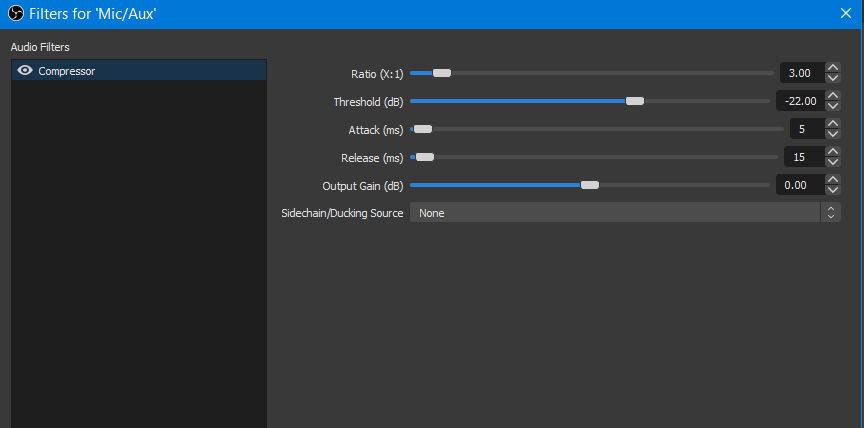
Task: Increase Attack with up arrow
Action: [x=833, y=124]
